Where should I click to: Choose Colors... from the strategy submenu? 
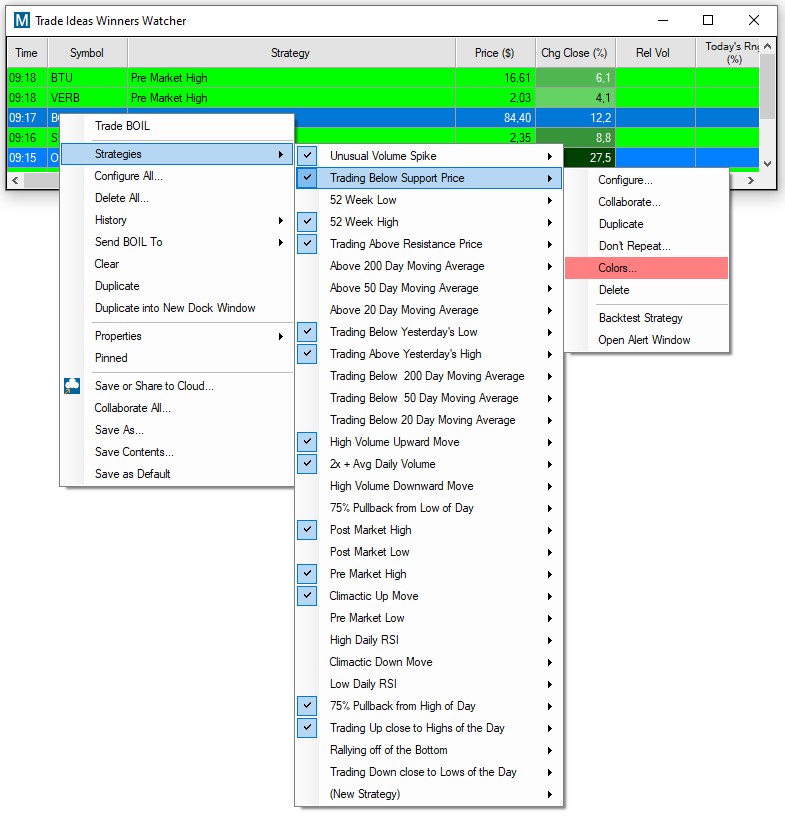(x=617, y=268)
